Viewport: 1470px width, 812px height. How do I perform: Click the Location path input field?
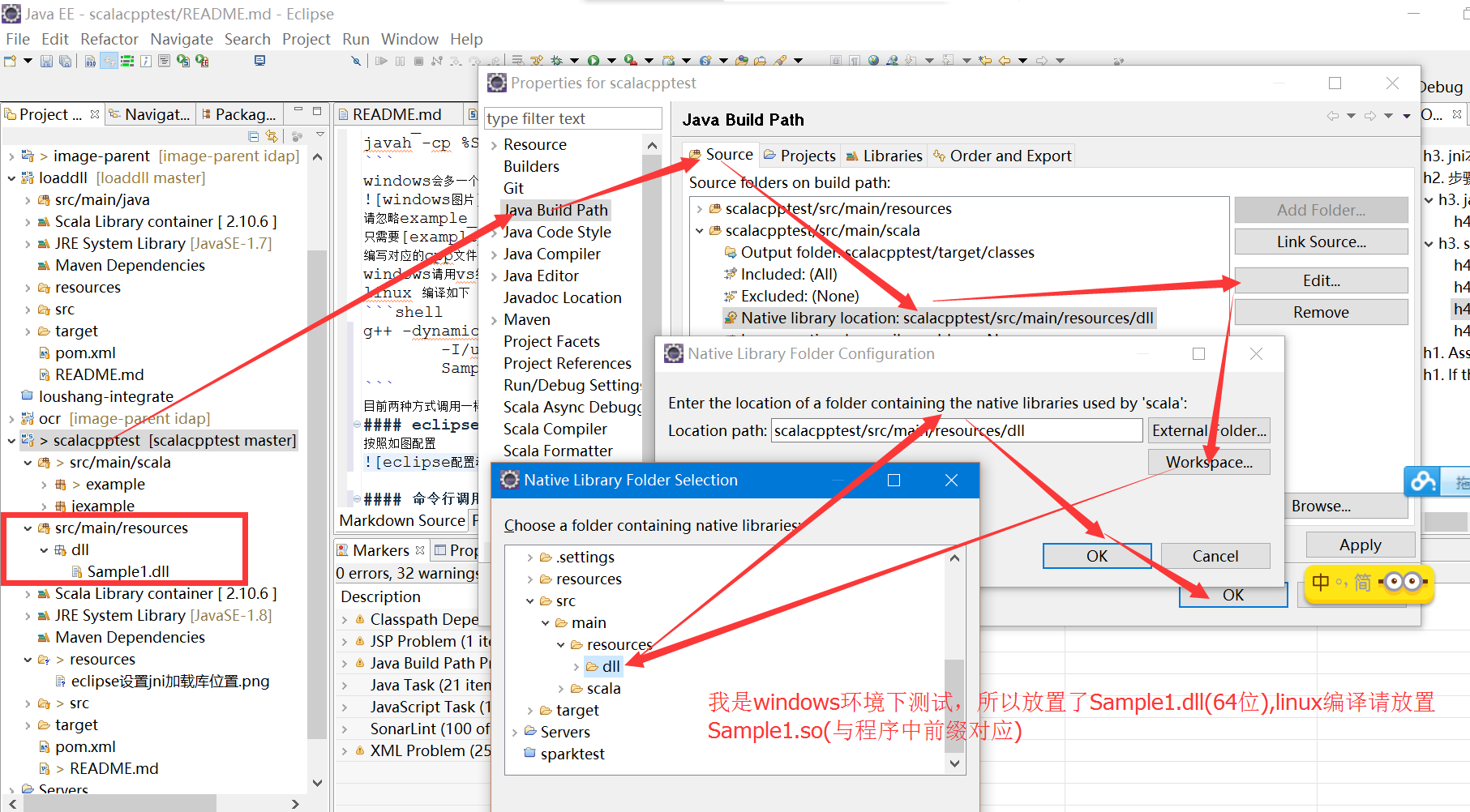click(x=956, y=430)
